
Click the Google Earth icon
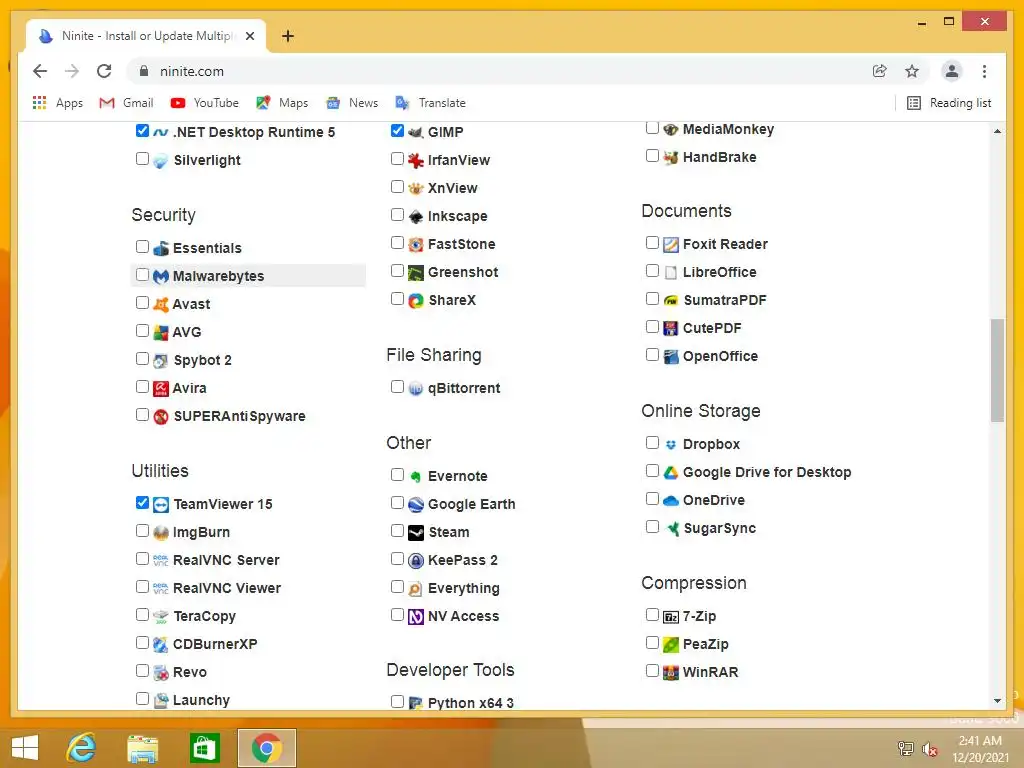415,505
